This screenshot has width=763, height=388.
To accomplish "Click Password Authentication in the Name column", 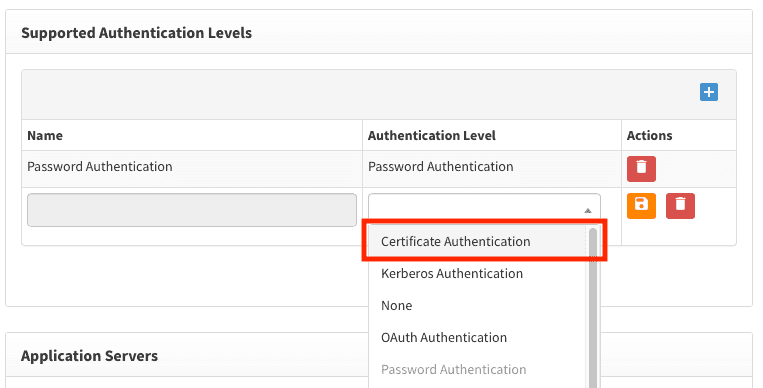I will click(x=100, y=166).
